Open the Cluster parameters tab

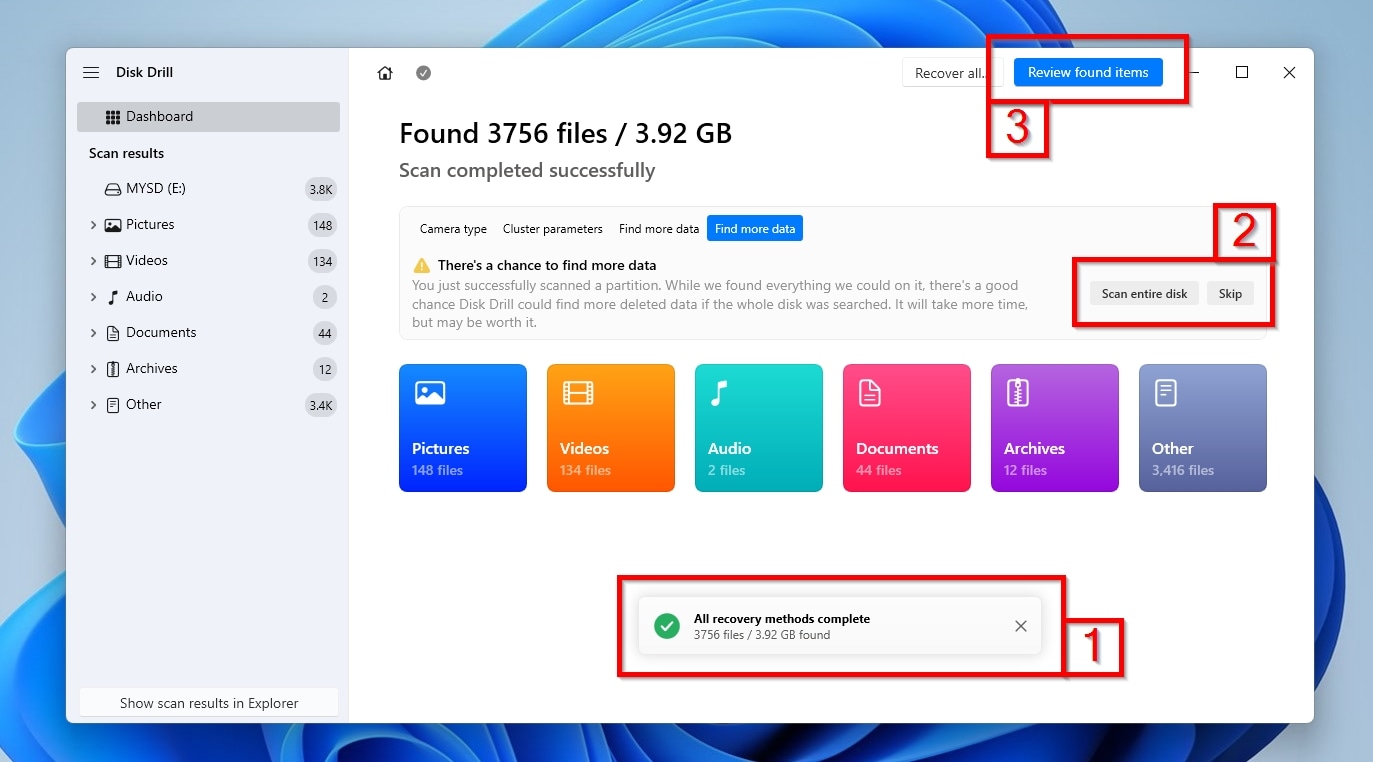pos(552,228)
